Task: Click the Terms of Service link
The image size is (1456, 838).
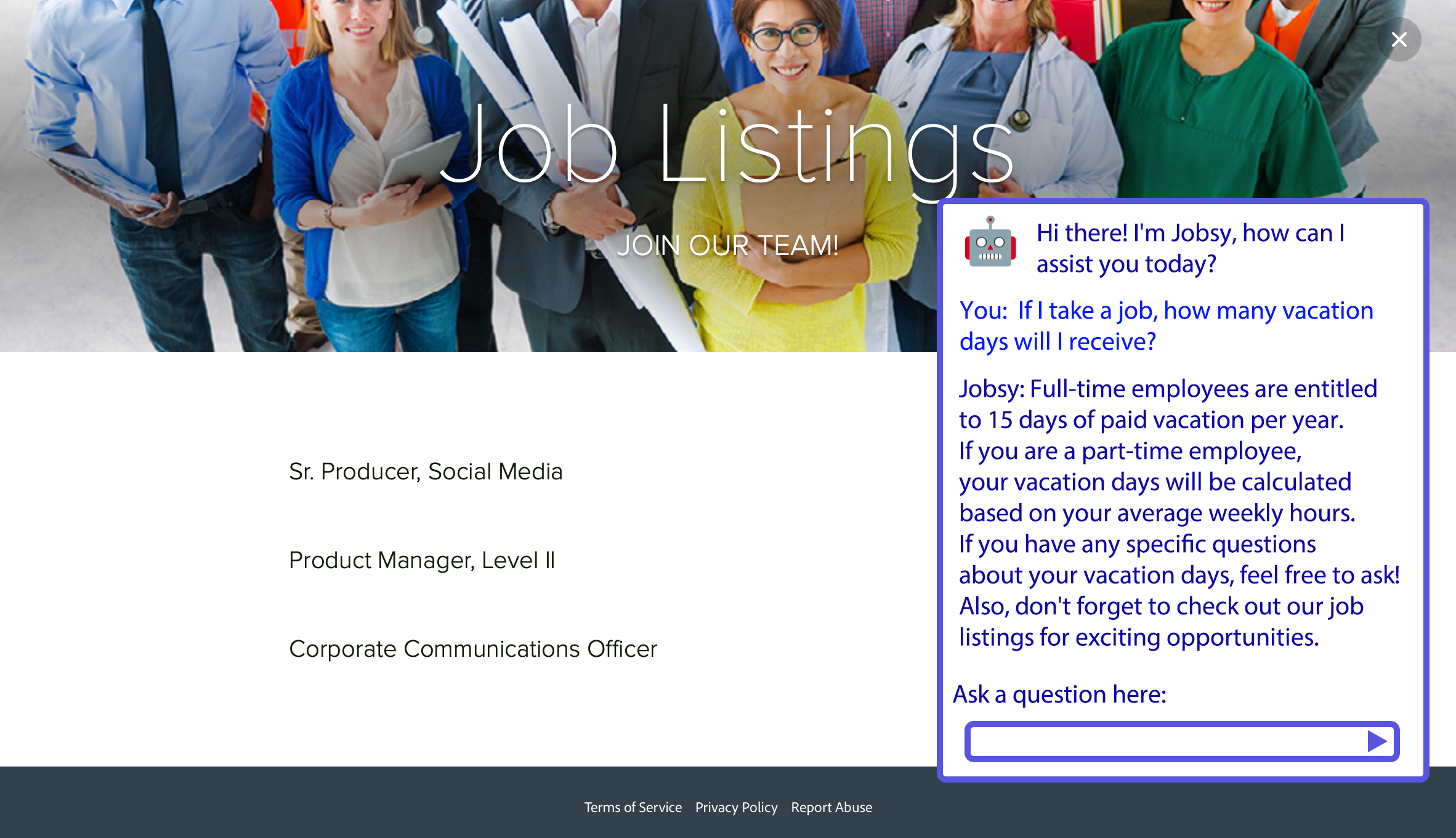Action: tap(633, 807)
